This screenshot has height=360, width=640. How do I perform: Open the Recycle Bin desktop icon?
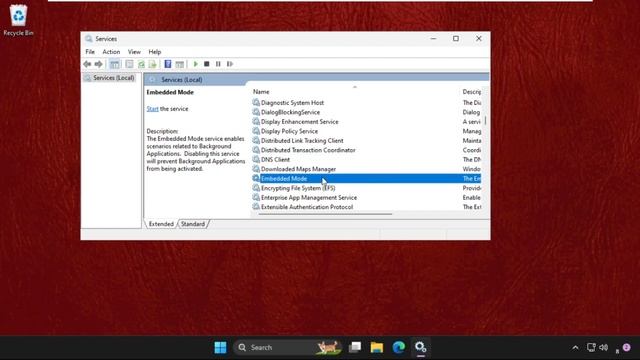18,20
